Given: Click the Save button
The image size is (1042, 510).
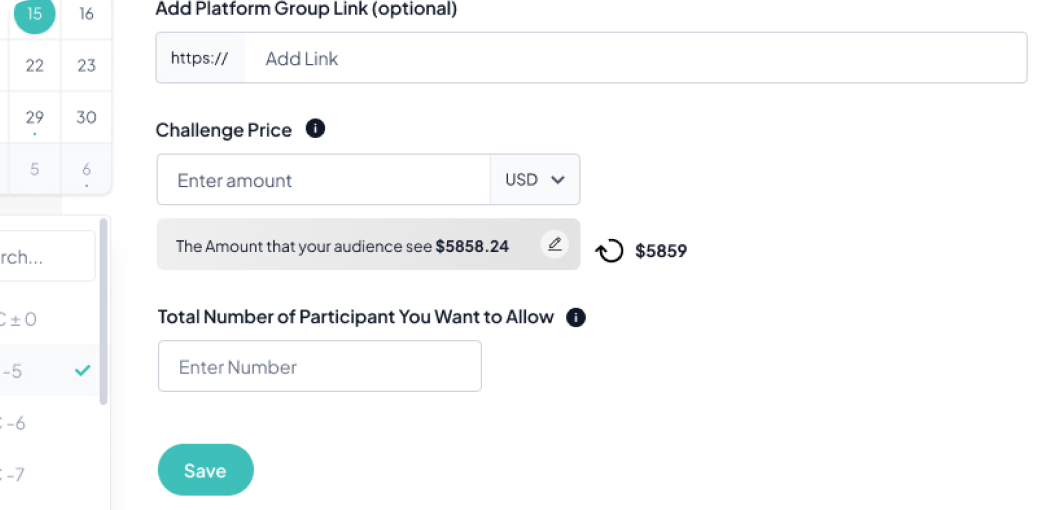Looking at the screenshot, I should point(205,470).
